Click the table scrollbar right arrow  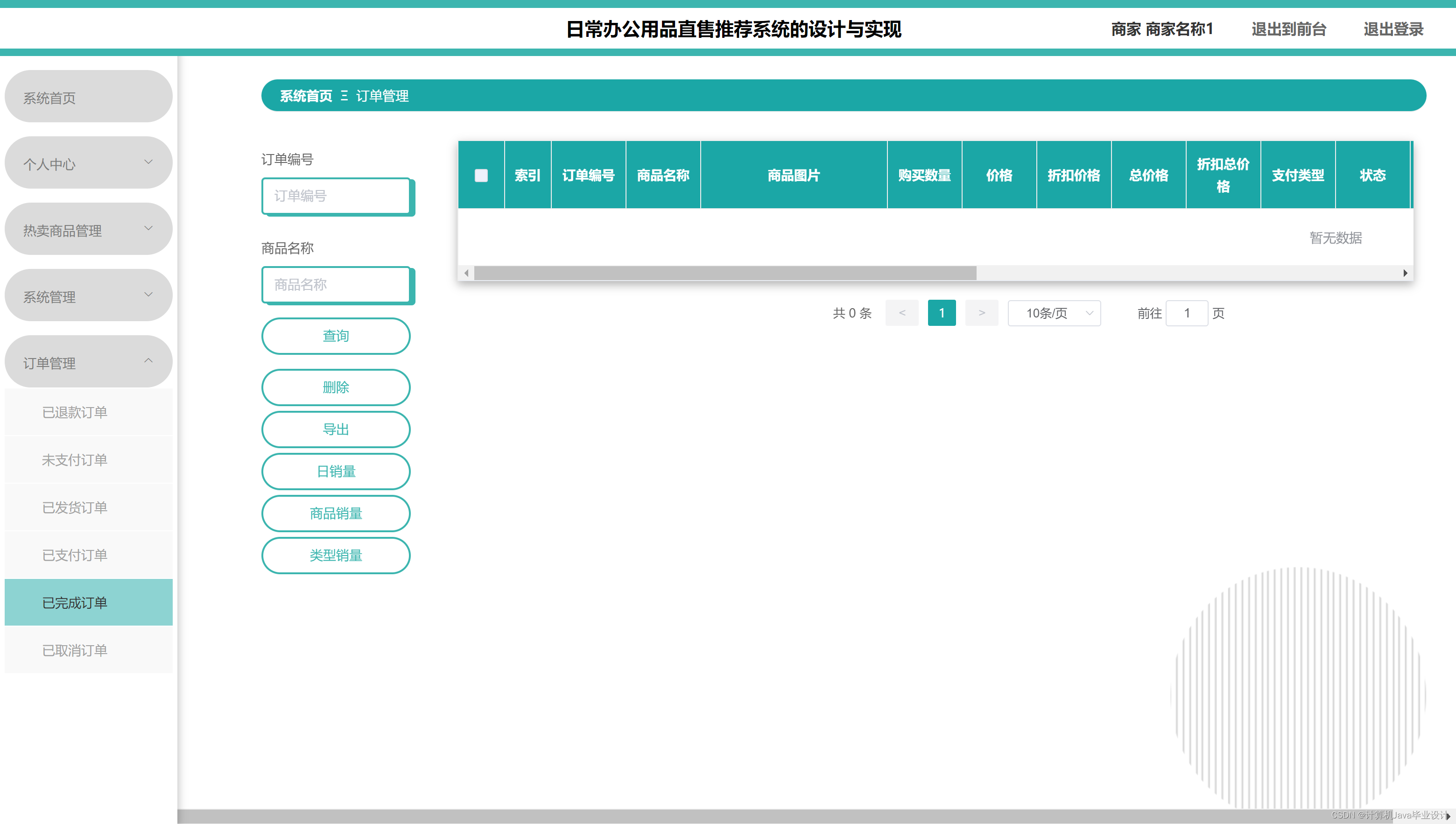click(1405, 274)
